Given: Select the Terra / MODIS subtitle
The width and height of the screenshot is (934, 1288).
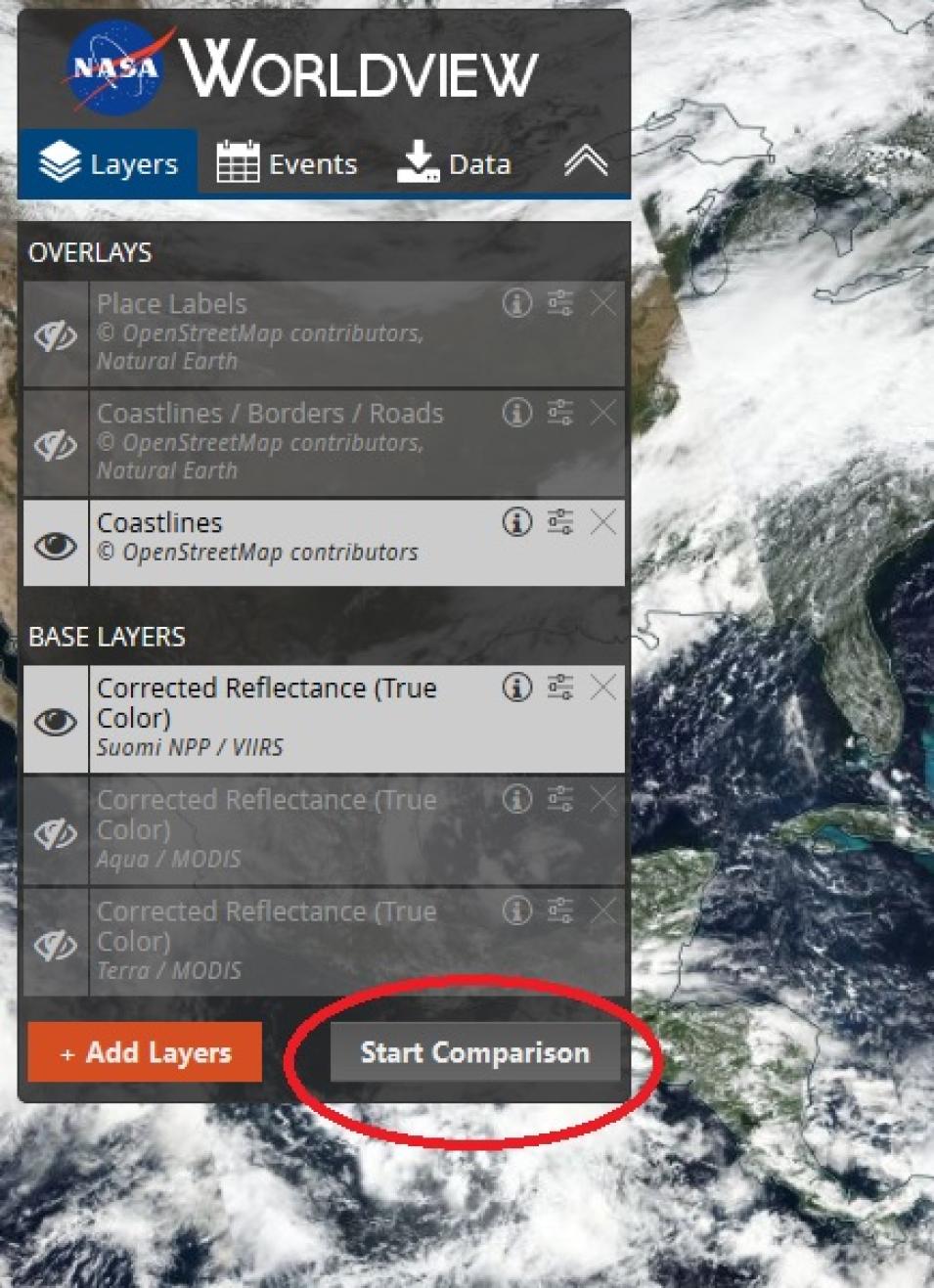Looking at the screenshot, I should 168,971.
